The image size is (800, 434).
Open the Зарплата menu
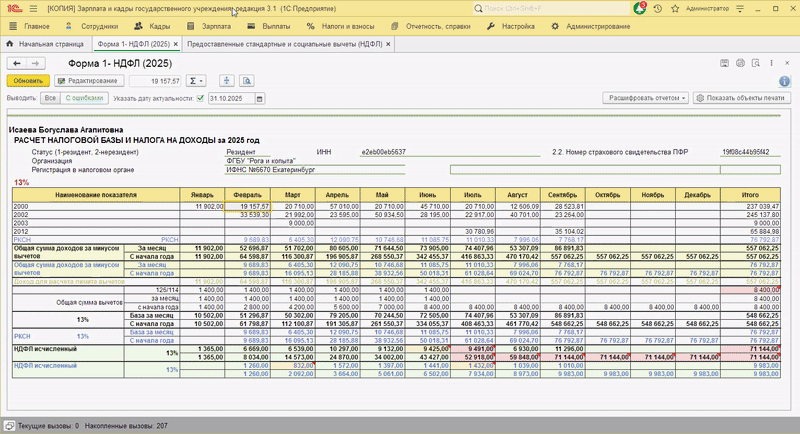(209, 26)
